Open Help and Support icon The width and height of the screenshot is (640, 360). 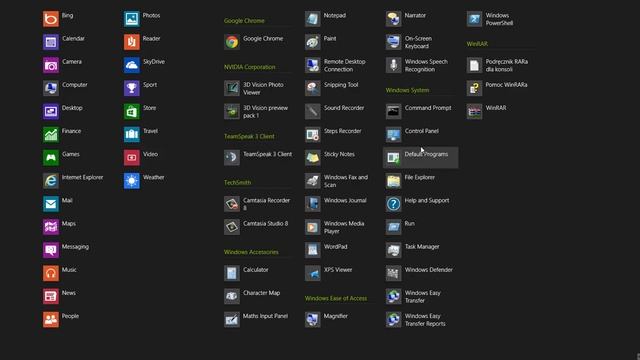click(393, 204)
